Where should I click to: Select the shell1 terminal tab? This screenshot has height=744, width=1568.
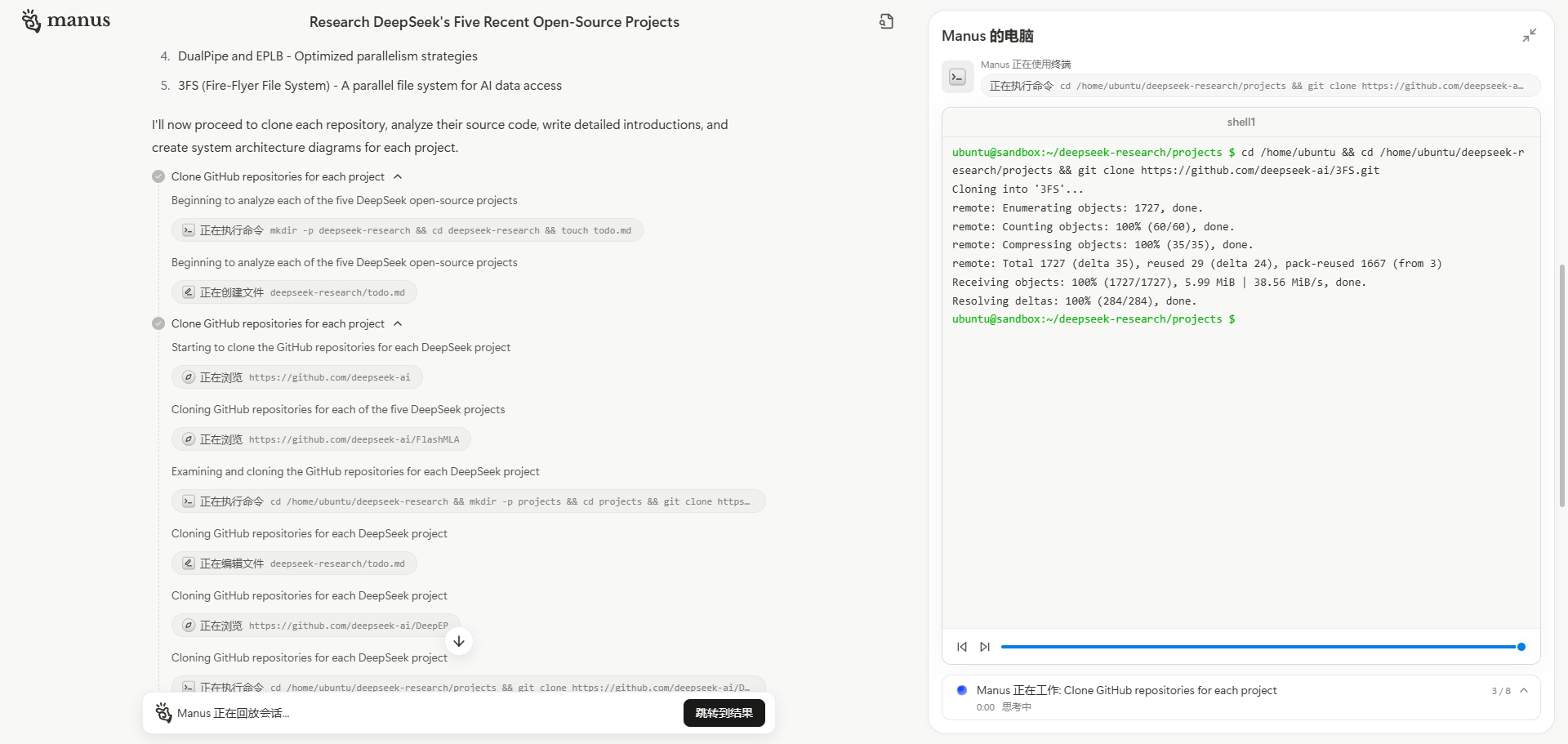(x=1241, y=123)
